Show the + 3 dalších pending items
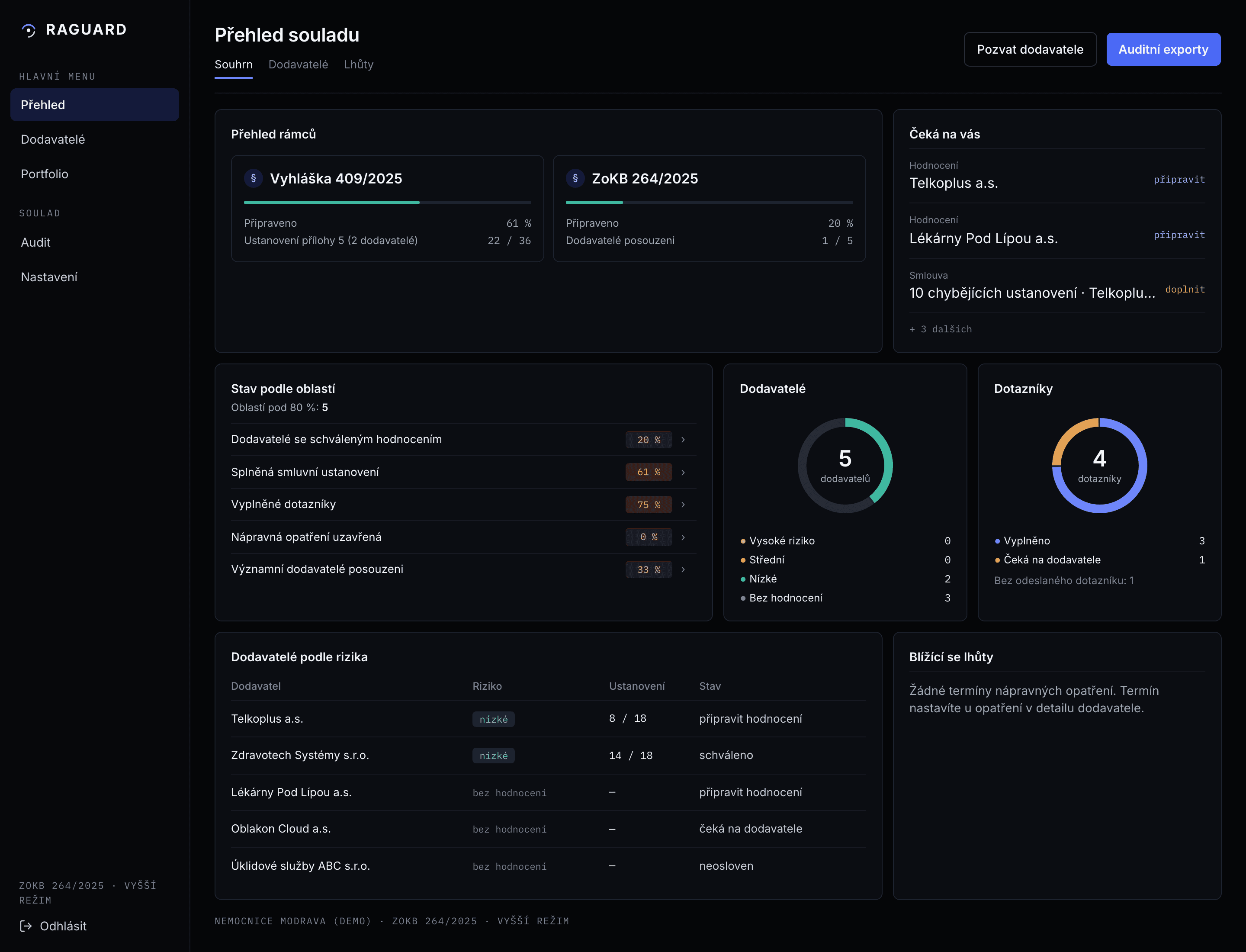1246x952 pixels. [x=941, y=329]
